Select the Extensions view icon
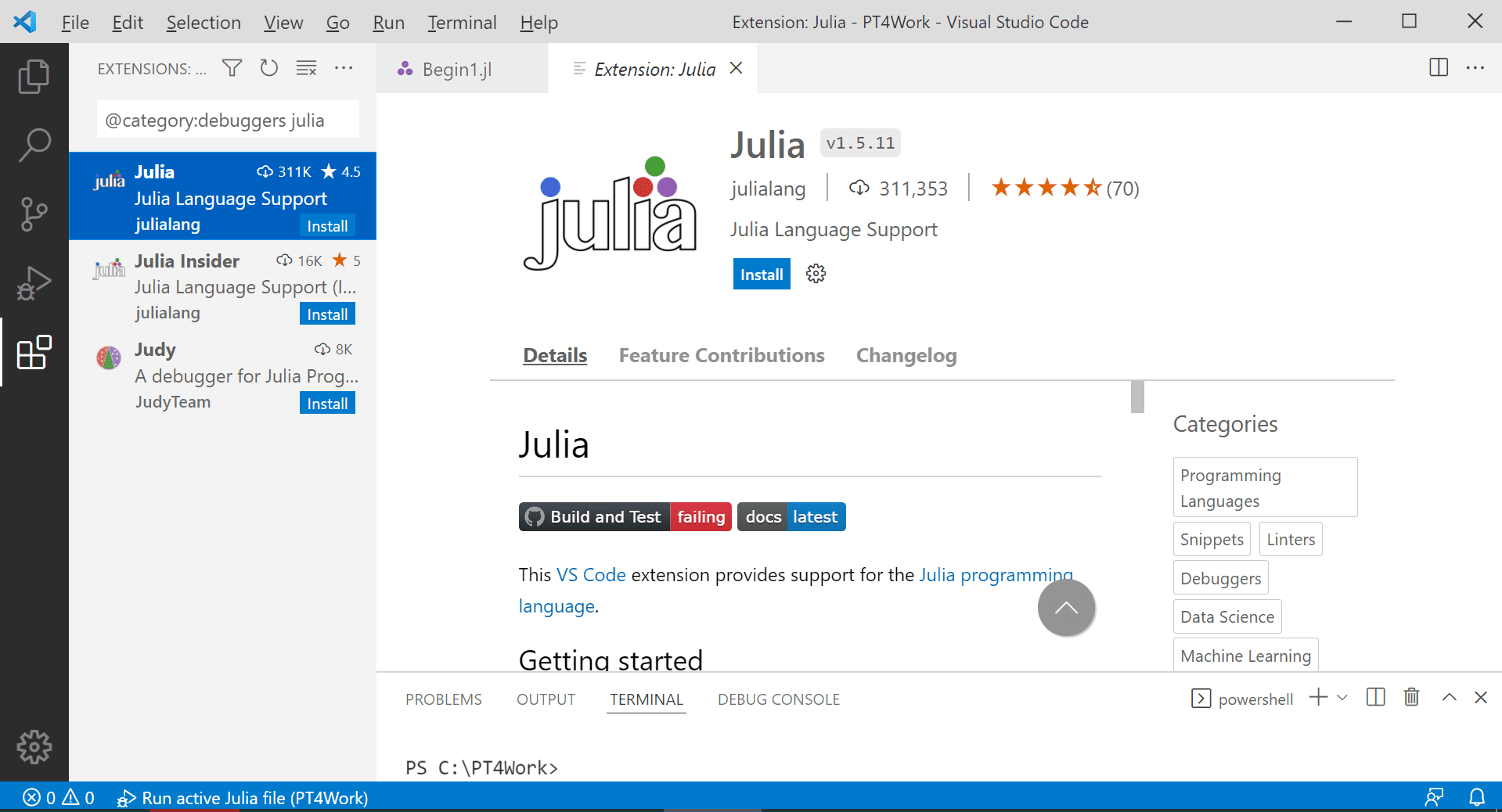The image size is (1502, 812). (x=34, y=353)
